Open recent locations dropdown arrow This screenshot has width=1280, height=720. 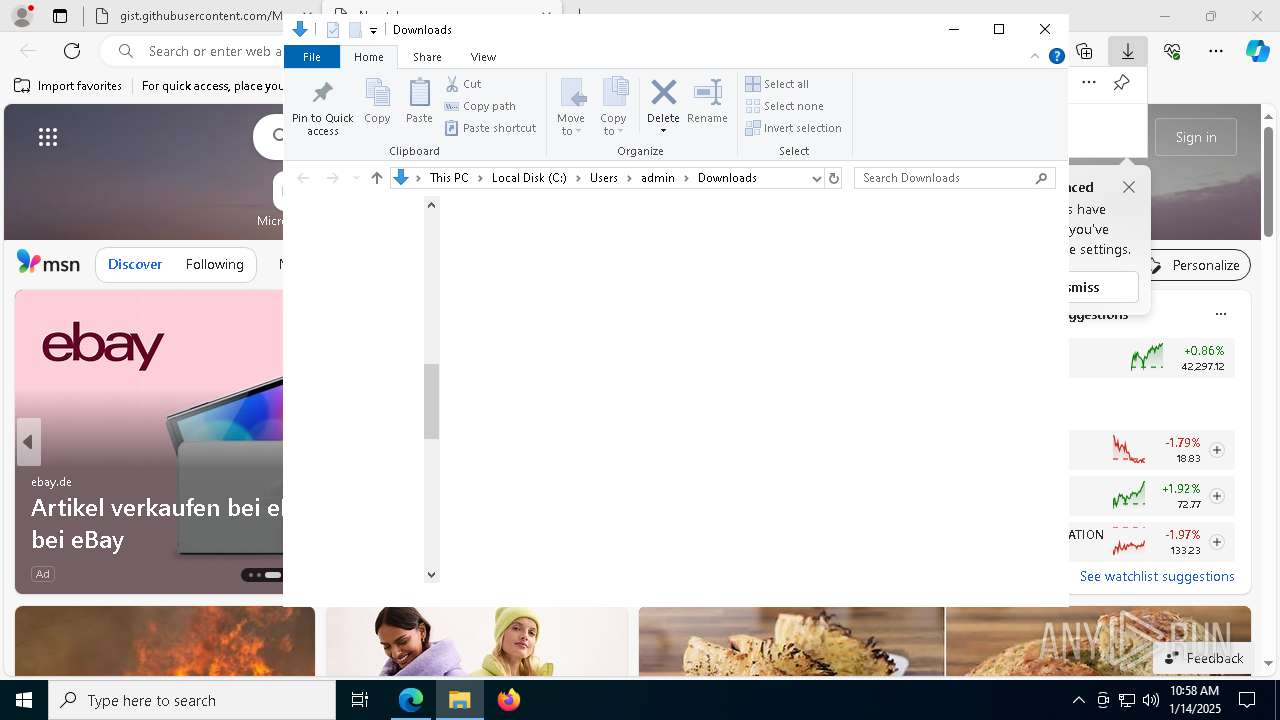pyautogui.click(x=355, y=178)
